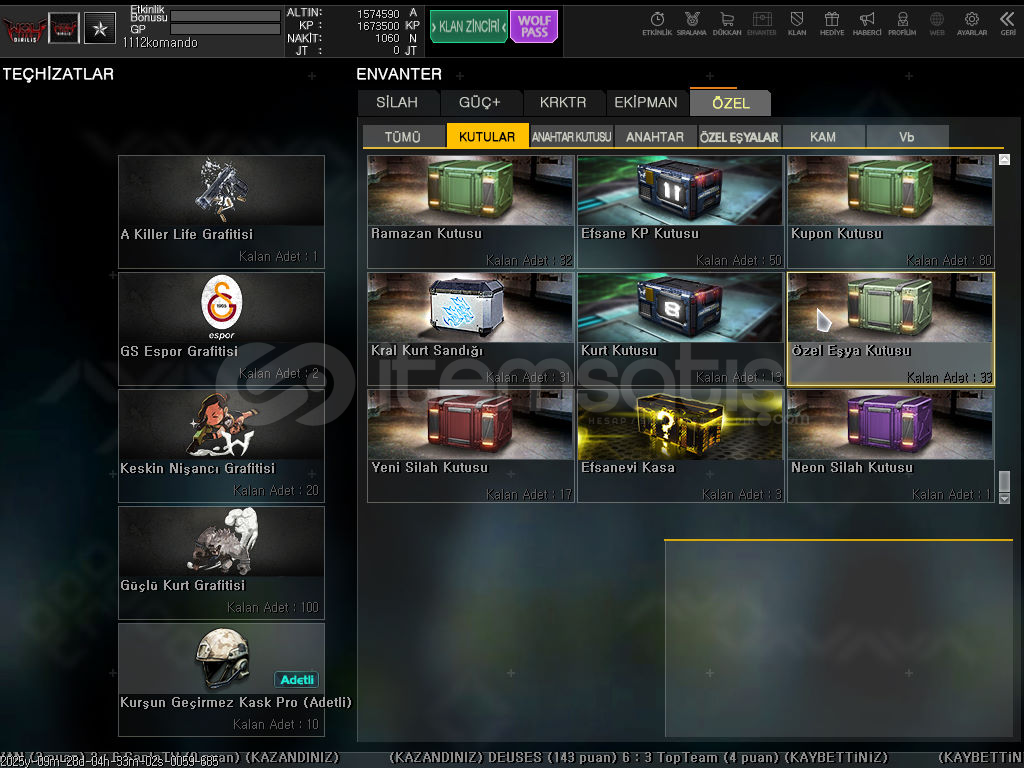Screen dimensions: 1024x768
Task: Select the Güçlü Kurt Grafitisi item
Action: click(221, 563)
